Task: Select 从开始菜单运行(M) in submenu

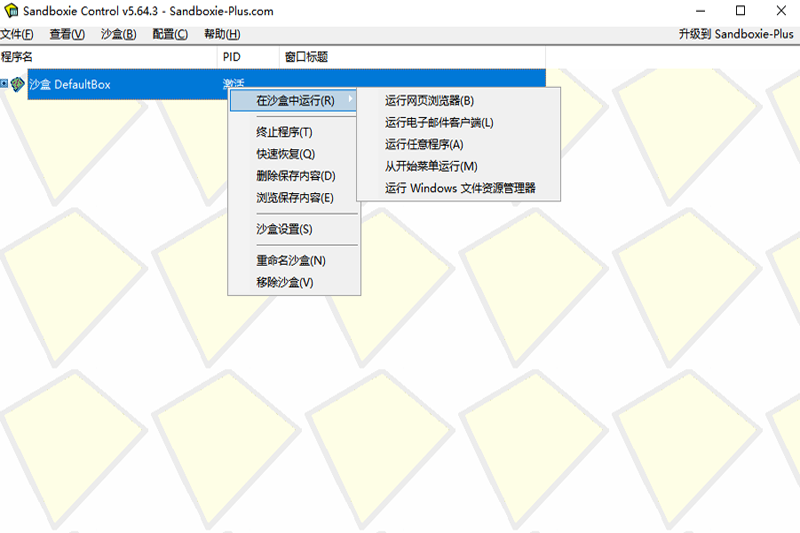Action: 458,167
